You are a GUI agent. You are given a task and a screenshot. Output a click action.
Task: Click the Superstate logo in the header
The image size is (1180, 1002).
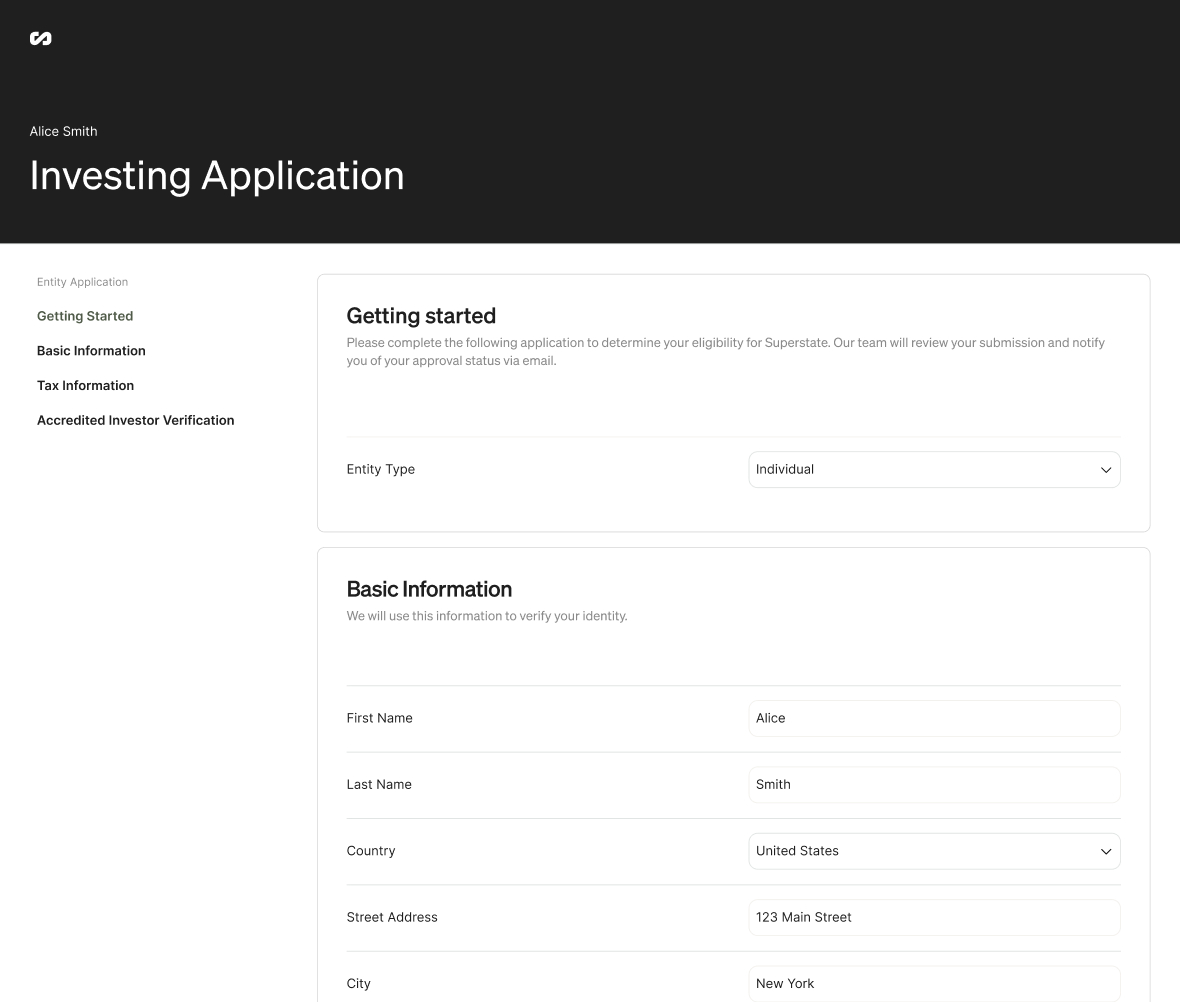[x=41, y=38]
